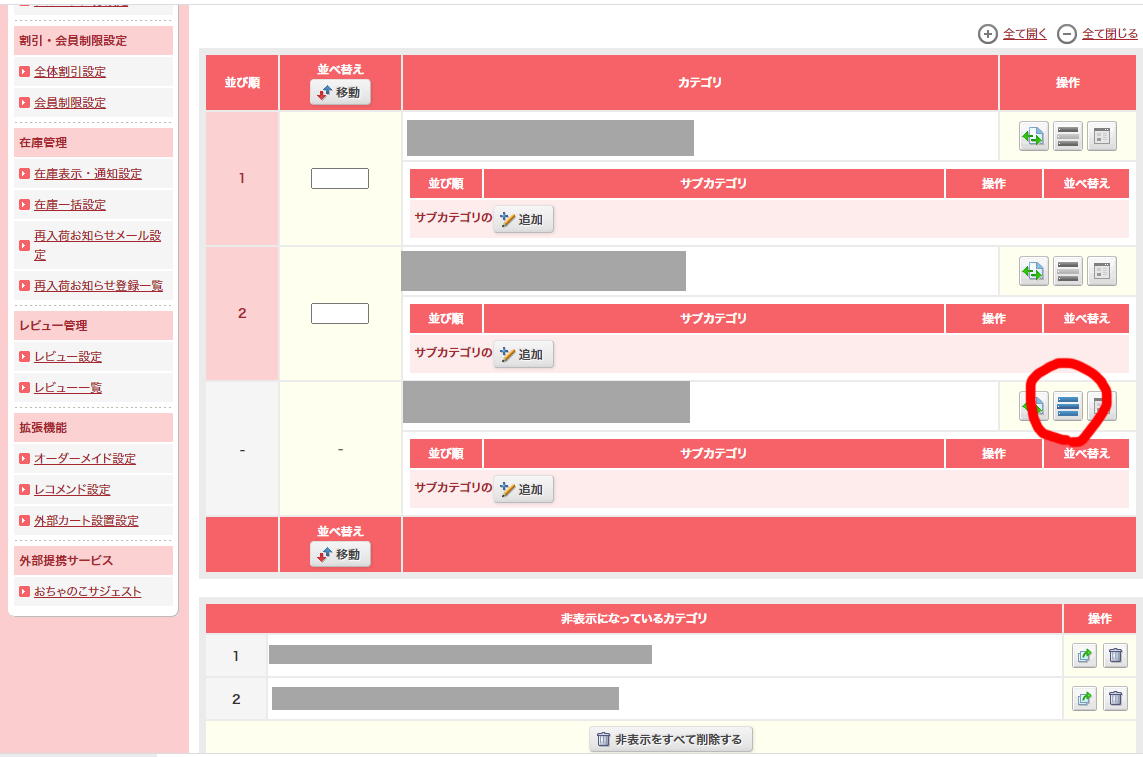Click the sort order input for category 1

[340, 179]
